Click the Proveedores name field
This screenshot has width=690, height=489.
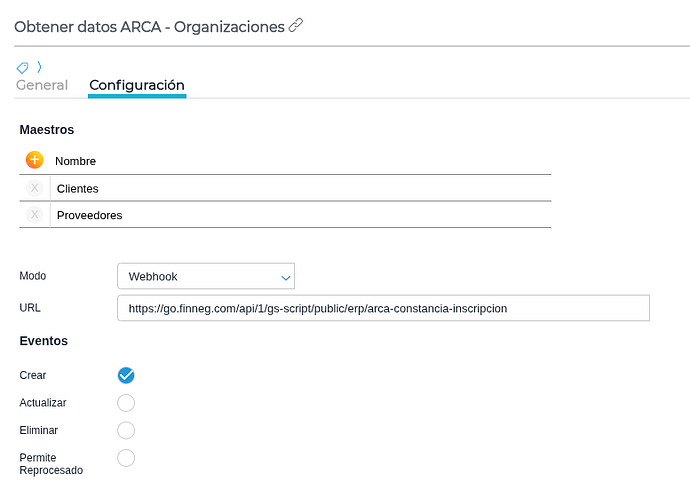pos(300,215)
